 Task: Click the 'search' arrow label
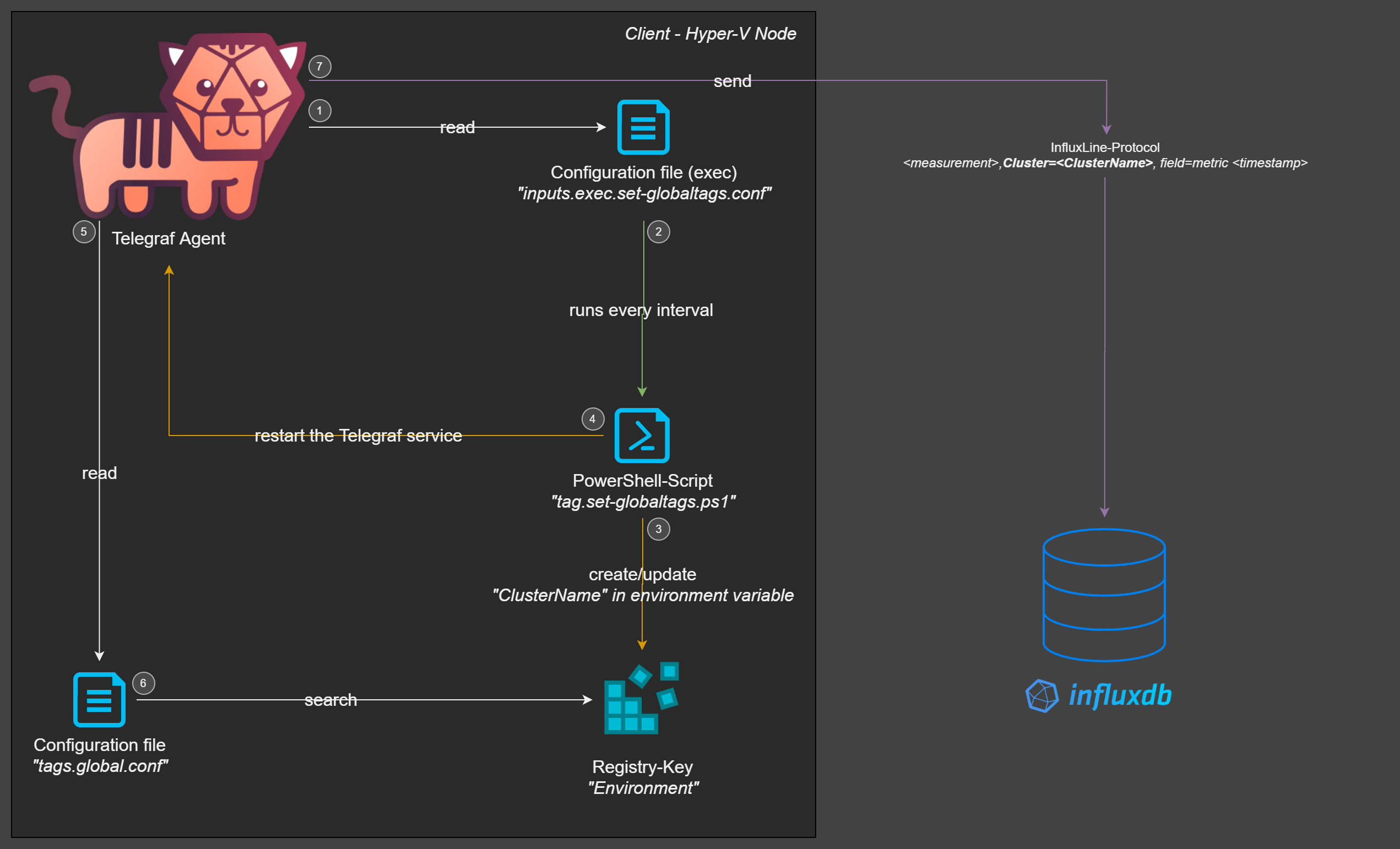(330, 700)
